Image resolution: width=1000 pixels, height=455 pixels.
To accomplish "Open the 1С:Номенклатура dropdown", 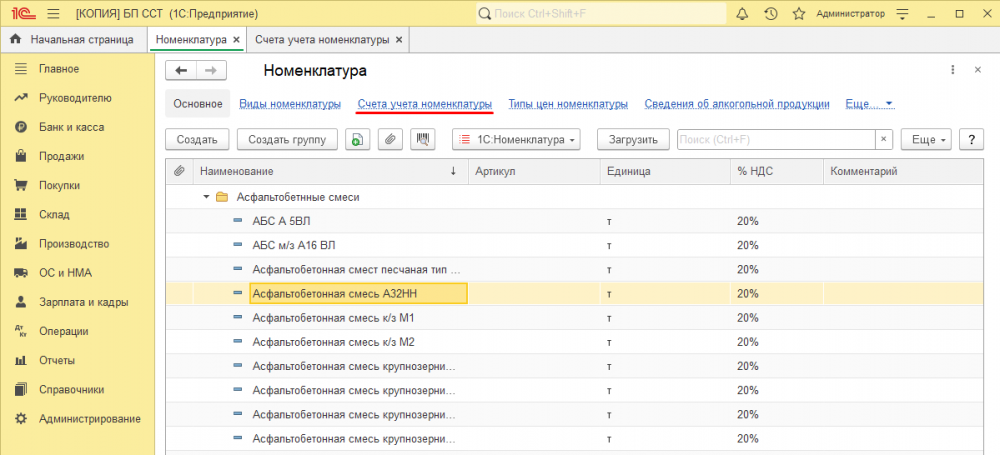I will click(516, 140).
